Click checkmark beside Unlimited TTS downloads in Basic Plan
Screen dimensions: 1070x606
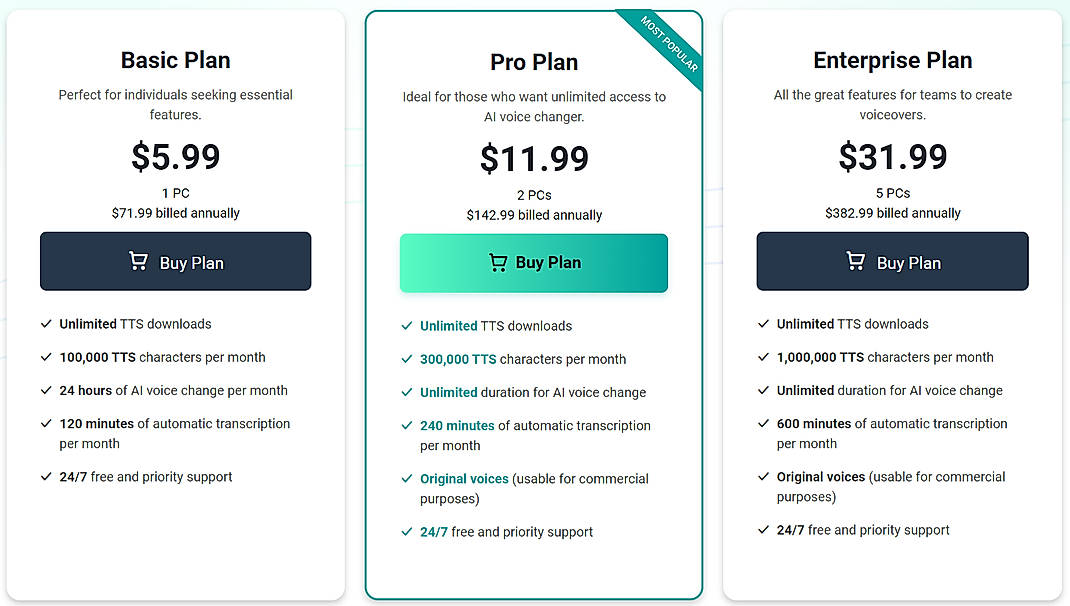point(45,324)
